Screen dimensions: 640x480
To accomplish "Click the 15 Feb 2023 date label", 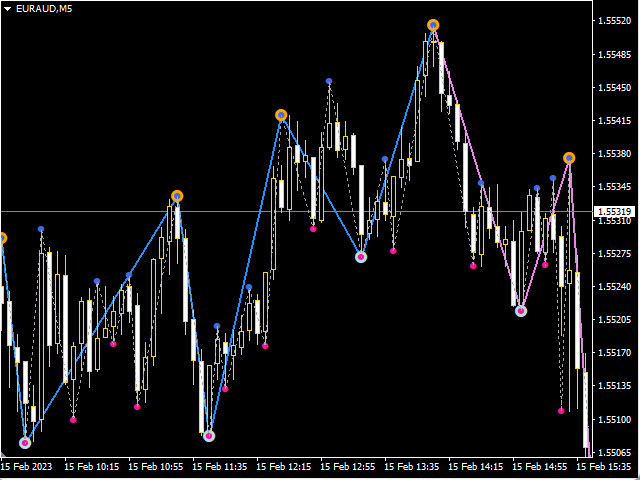I will [x=27, y=466].
